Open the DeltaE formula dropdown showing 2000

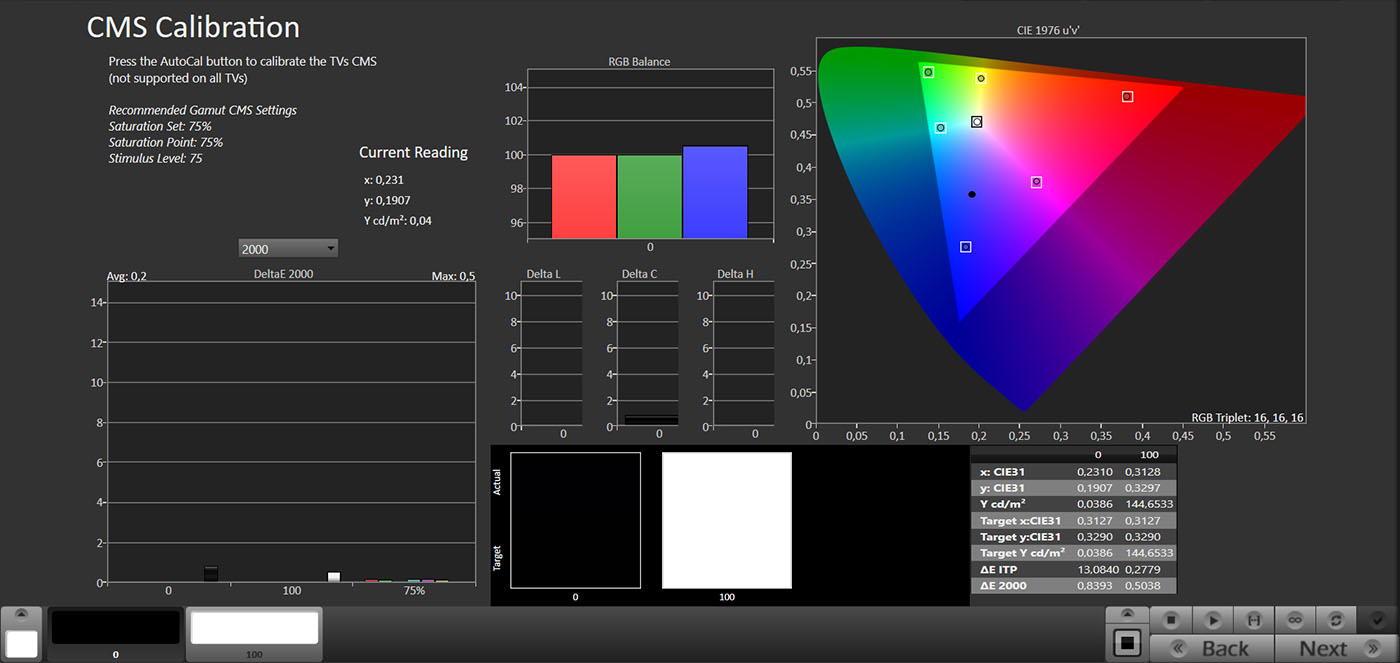(x=288, y=249)
